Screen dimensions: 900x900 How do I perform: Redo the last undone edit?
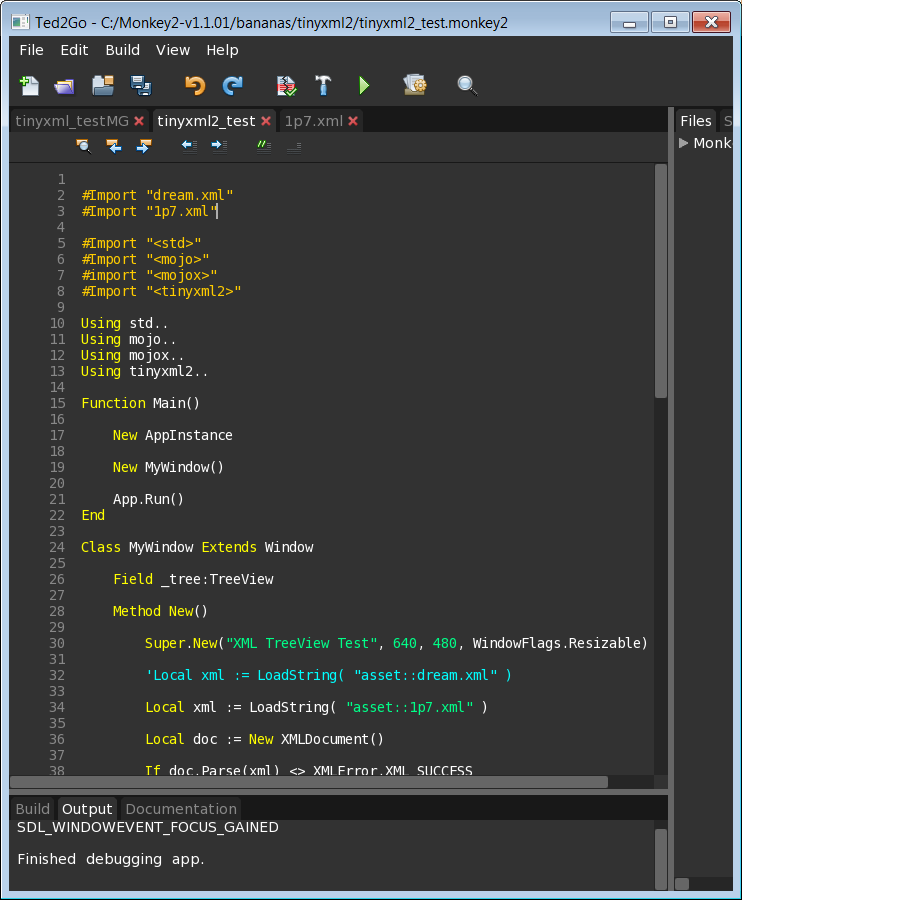click(232, 86)
